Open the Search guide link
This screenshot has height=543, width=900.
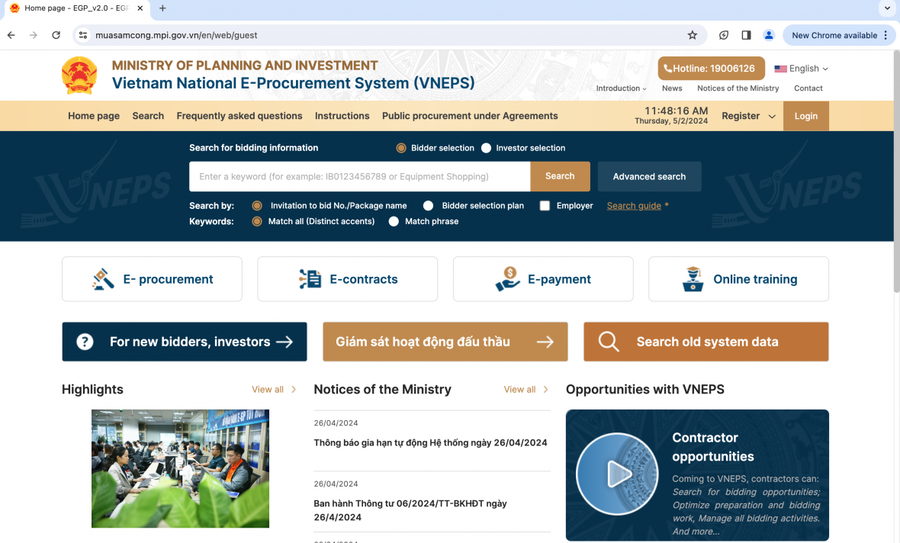634,205
